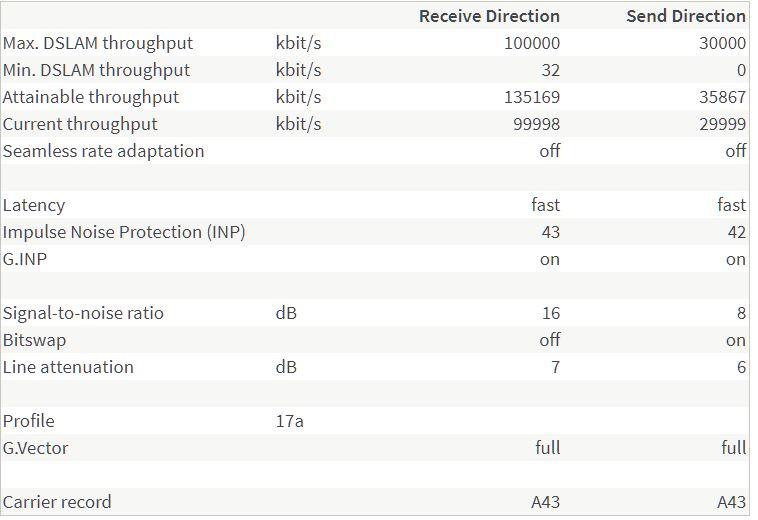Click the Seamless rate adaptation label
This screenshot has width=758, height=520.
coord(103,151)
